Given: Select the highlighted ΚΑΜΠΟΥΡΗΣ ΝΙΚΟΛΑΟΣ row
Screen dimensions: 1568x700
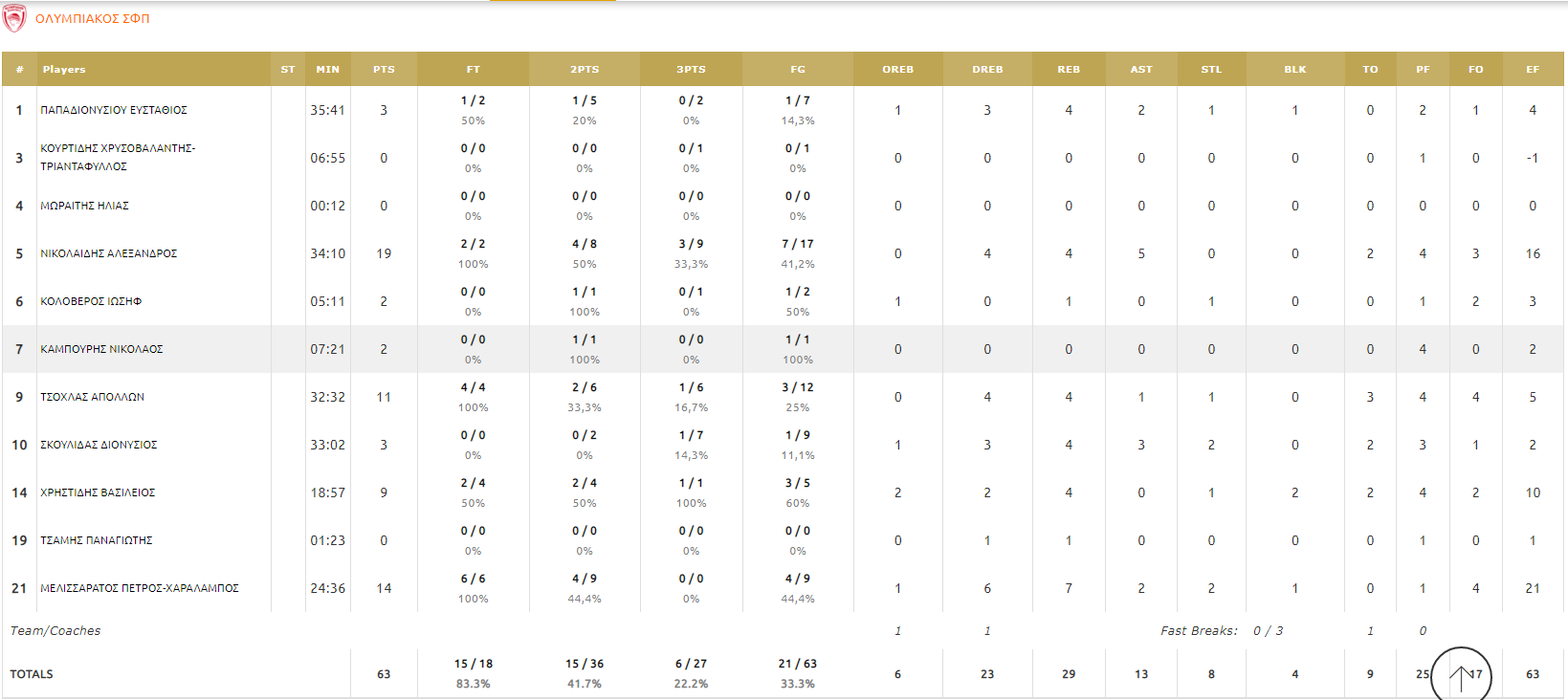Looking at the screenshot, I should click(x=101, y=349).
